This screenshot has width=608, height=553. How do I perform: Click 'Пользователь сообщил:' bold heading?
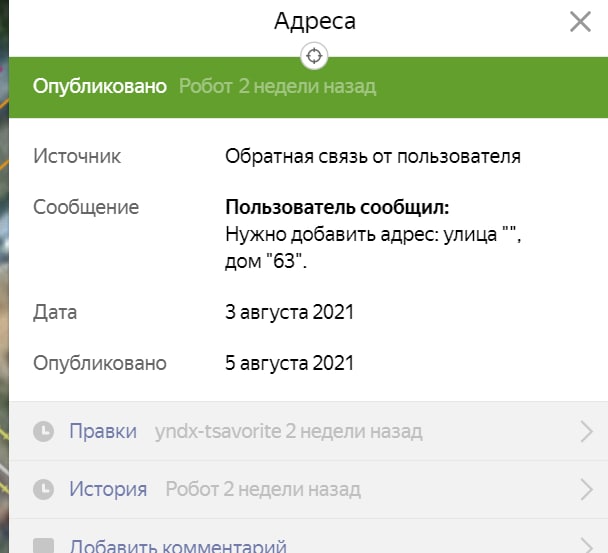[x=337, y=207]
